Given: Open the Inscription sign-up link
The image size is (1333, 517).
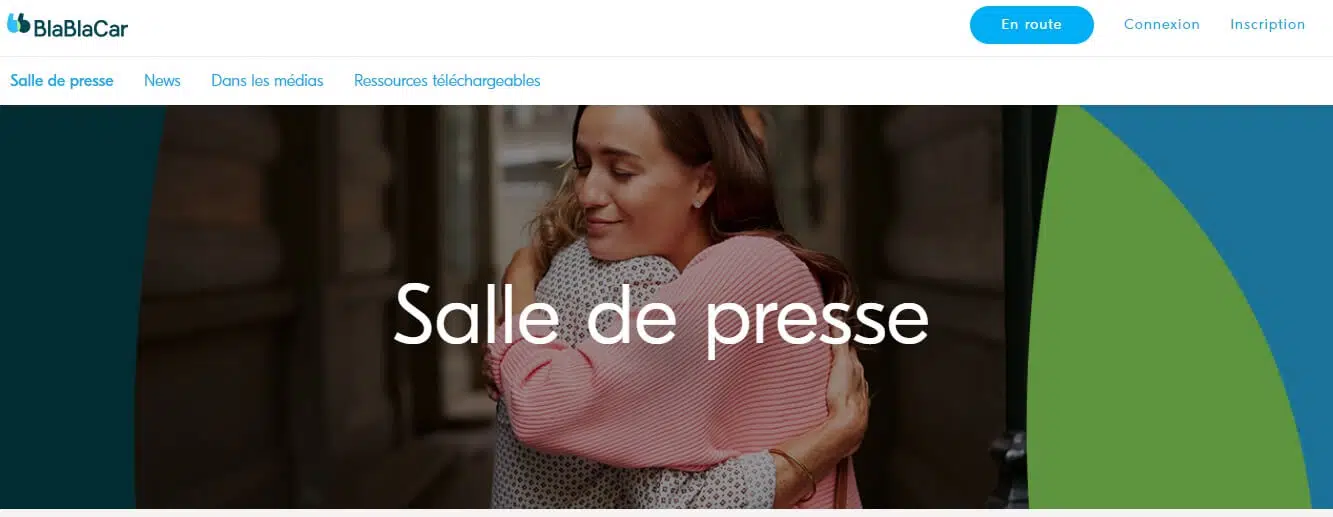Looking at the screenshot, I should coord(1267,25).
